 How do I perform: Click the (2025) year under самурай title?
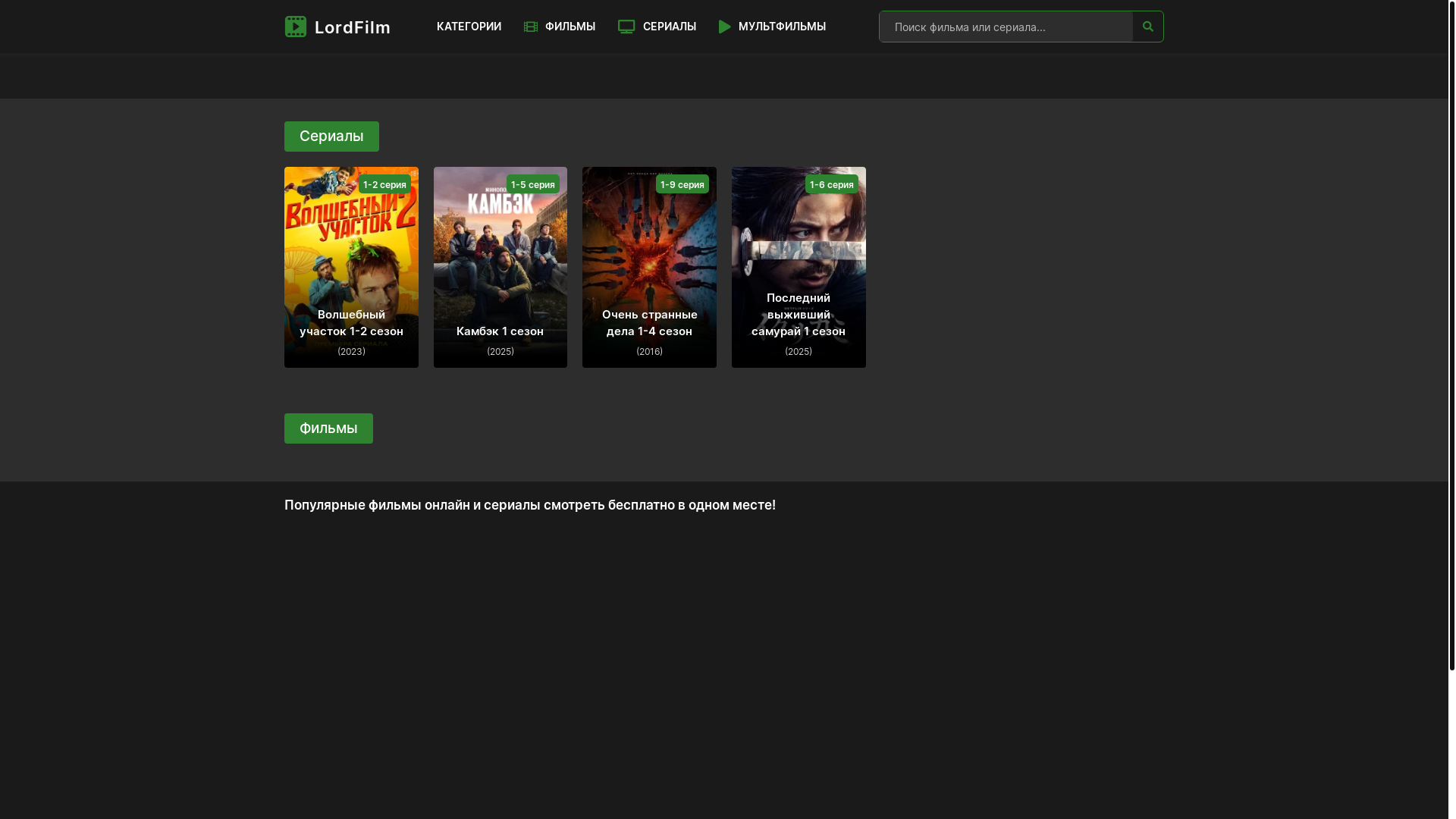click(799, 352)
